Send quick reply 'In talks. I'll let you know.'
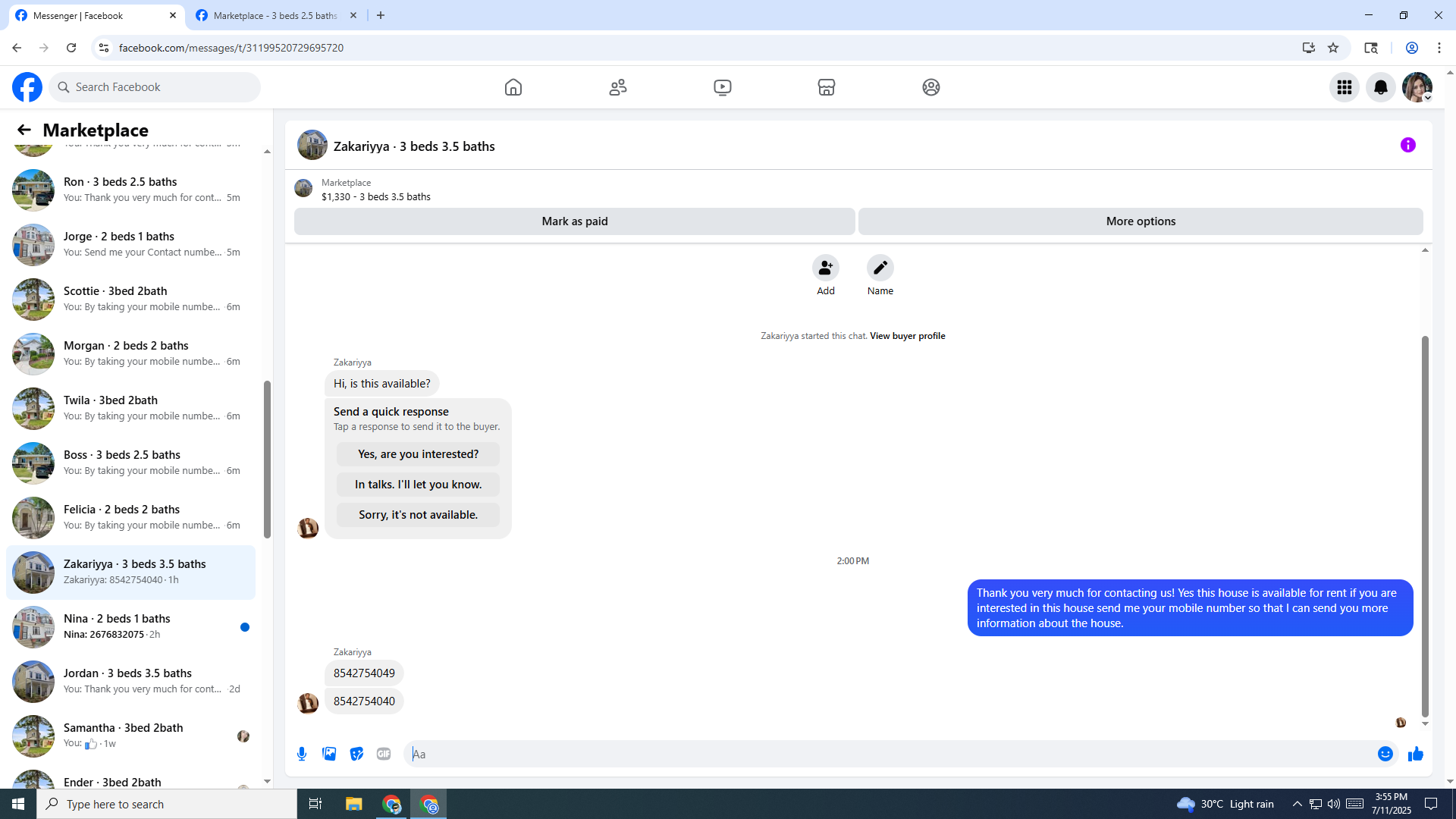 click(x=419, y=485)
